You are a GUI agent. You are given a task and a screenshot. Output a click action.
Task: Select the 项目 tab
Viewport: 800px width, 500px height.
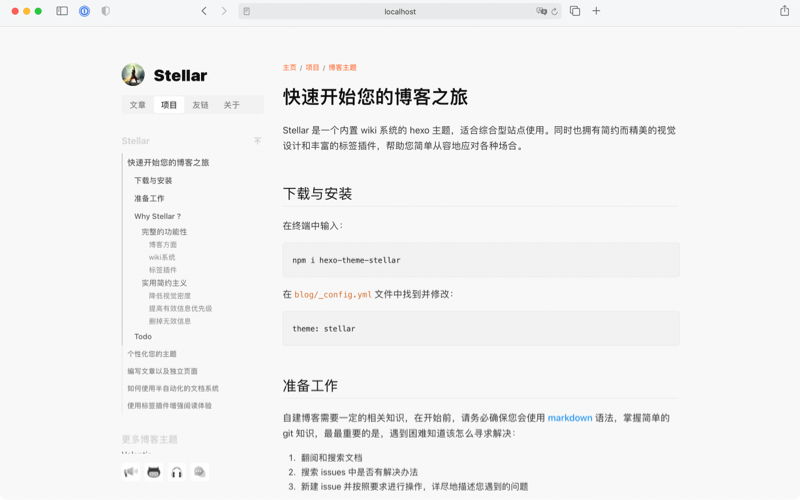tap(169, 105)
